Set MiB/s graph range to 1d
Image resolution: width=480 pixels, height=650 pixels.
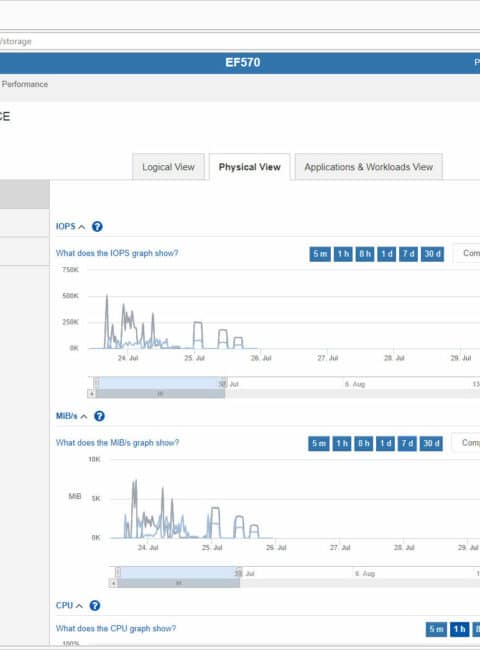[385, 444]
